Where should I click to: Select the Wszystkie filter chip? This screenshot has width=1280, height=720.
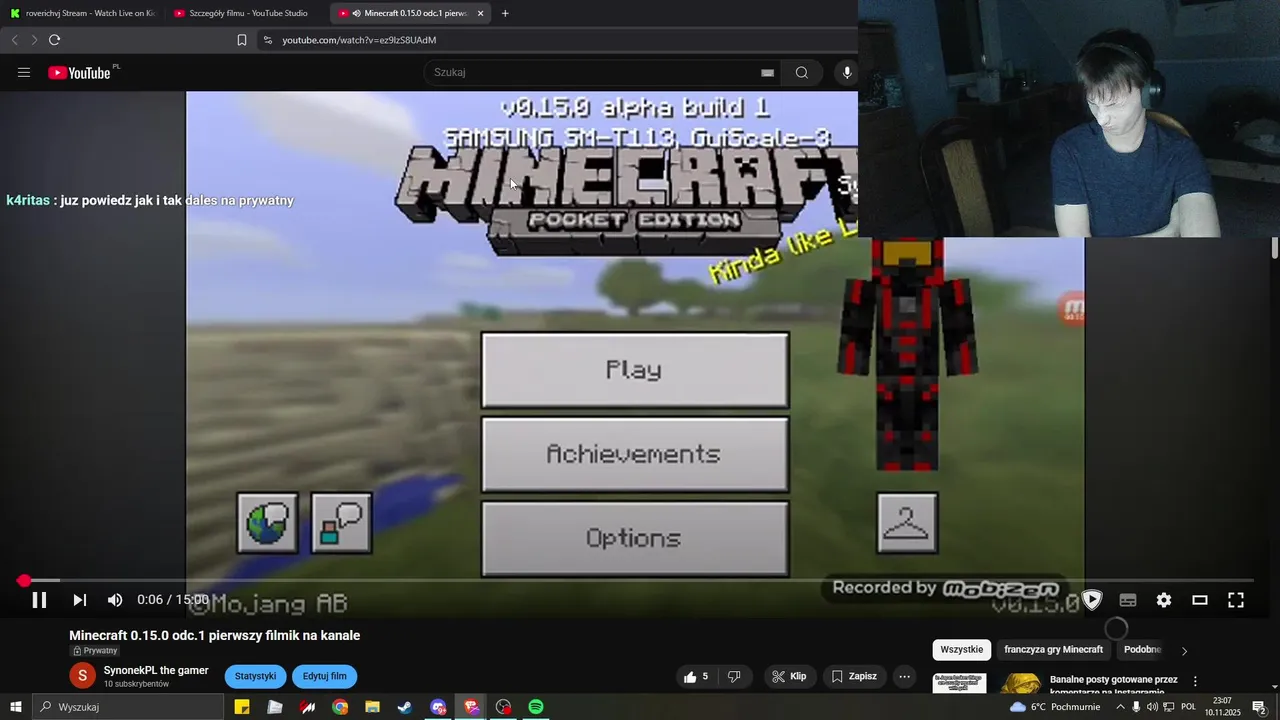[962, 650]
